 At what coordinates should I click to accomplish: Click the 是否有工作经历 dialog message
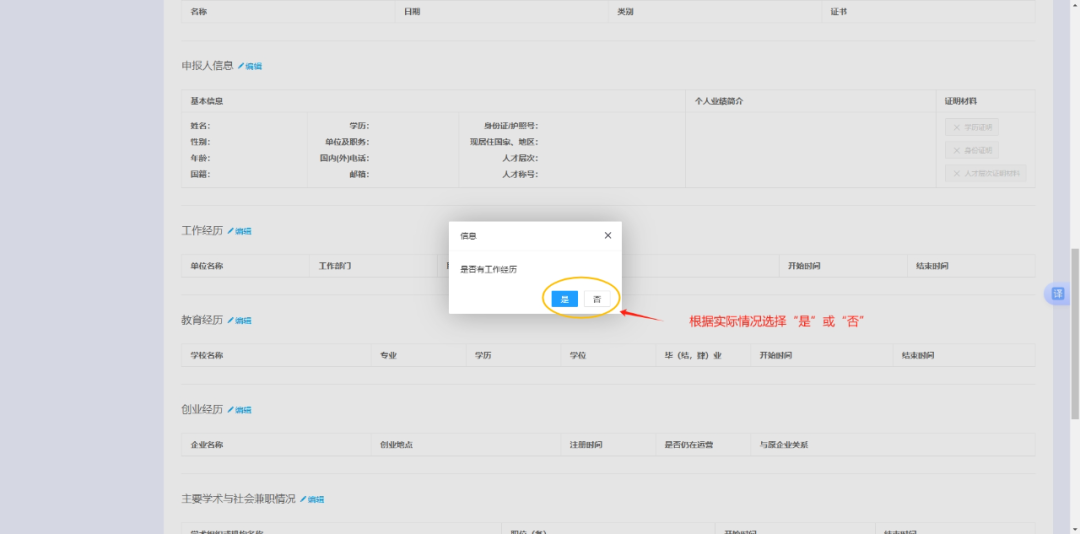(488, 269)
